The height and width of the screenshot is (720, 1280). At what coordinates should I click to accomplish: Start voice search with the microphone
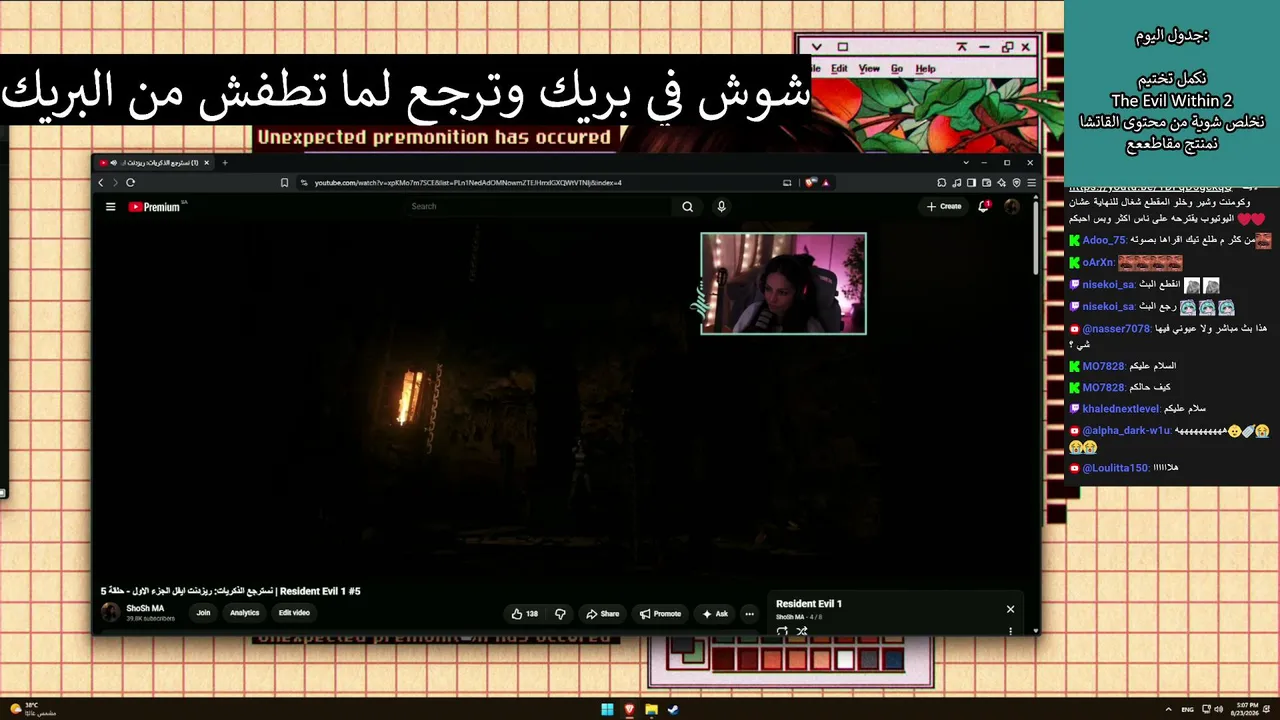point(721,207)
